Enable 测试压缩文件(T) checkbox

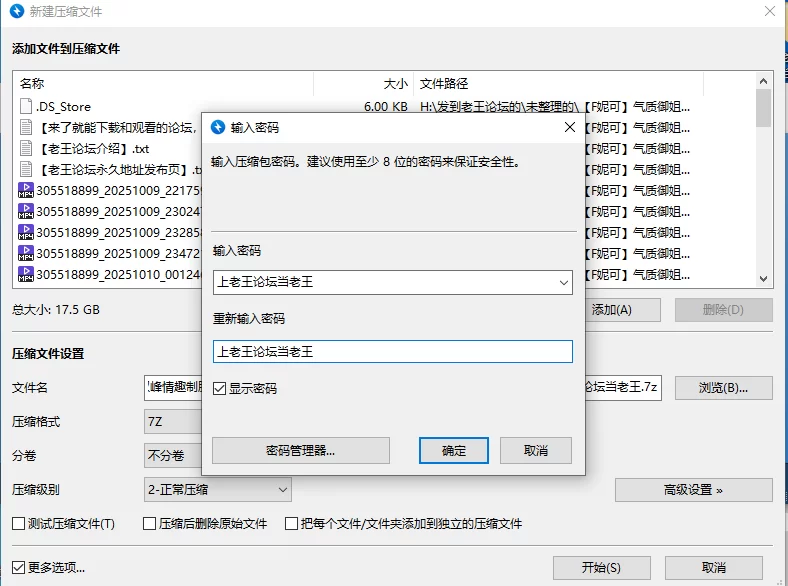pyautogui.click(x=19, y=524)
